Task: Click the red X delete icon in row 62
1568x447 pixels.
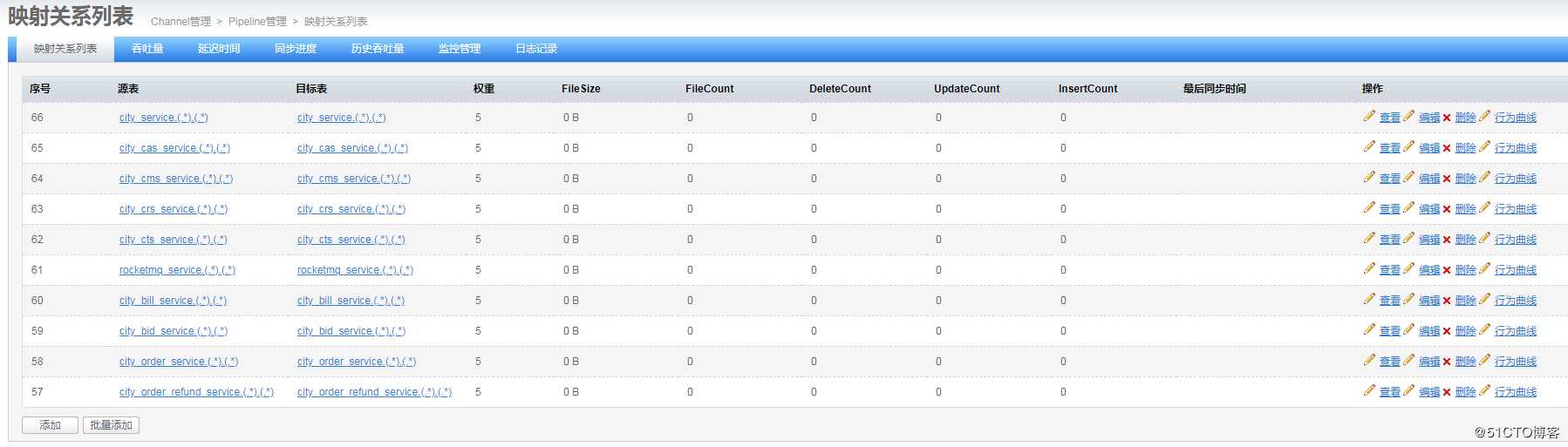Action: [1447, 240]
